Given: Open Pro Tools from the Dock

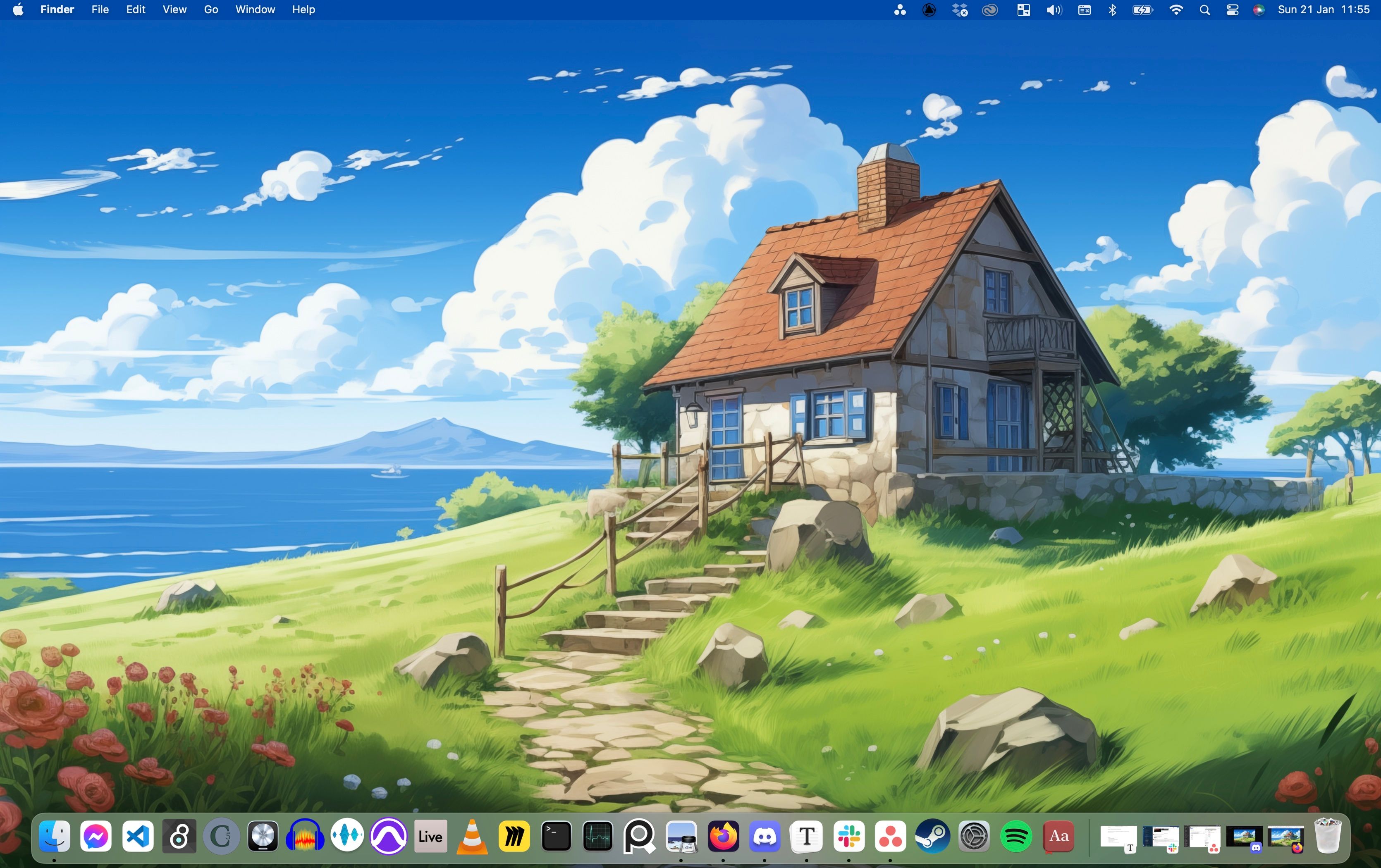Looking at the screenshot, I should point(388,837).
